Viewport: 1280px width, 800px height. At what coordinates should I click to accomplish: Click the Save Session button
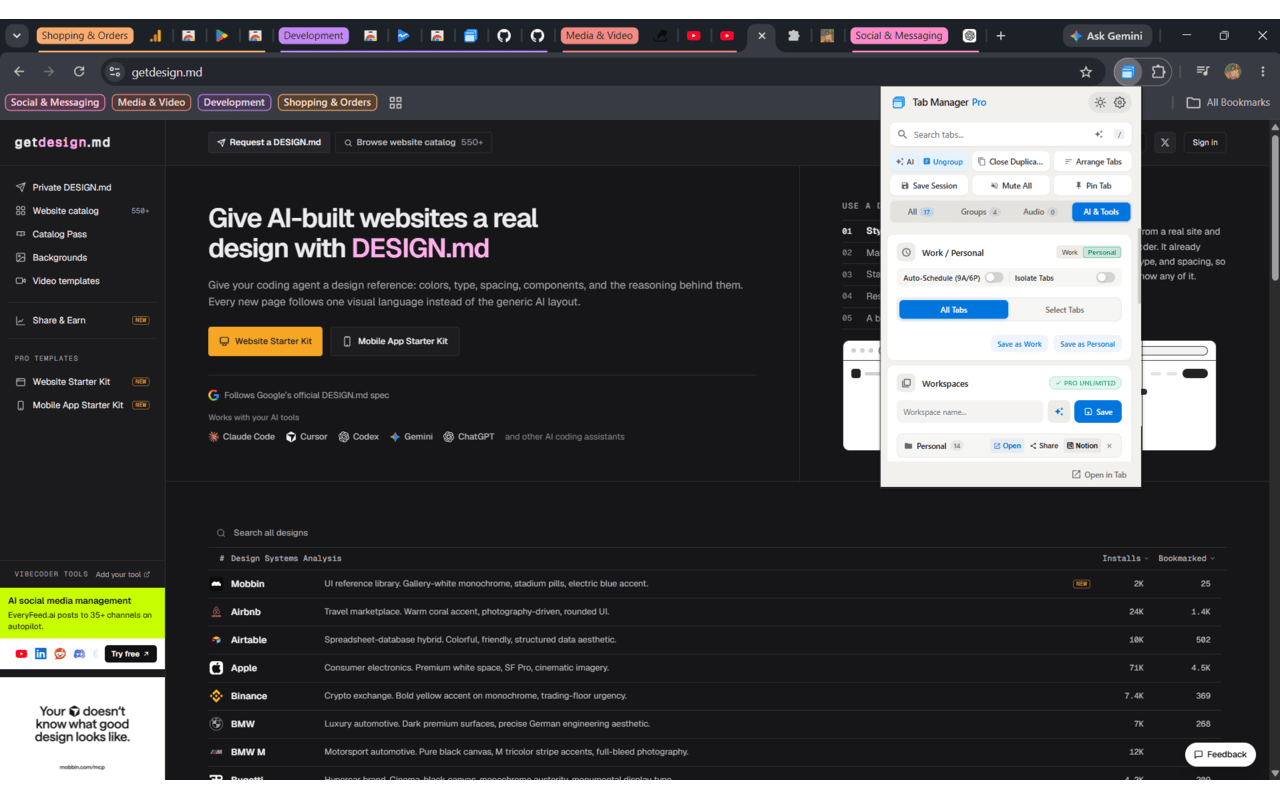point(929,186)
